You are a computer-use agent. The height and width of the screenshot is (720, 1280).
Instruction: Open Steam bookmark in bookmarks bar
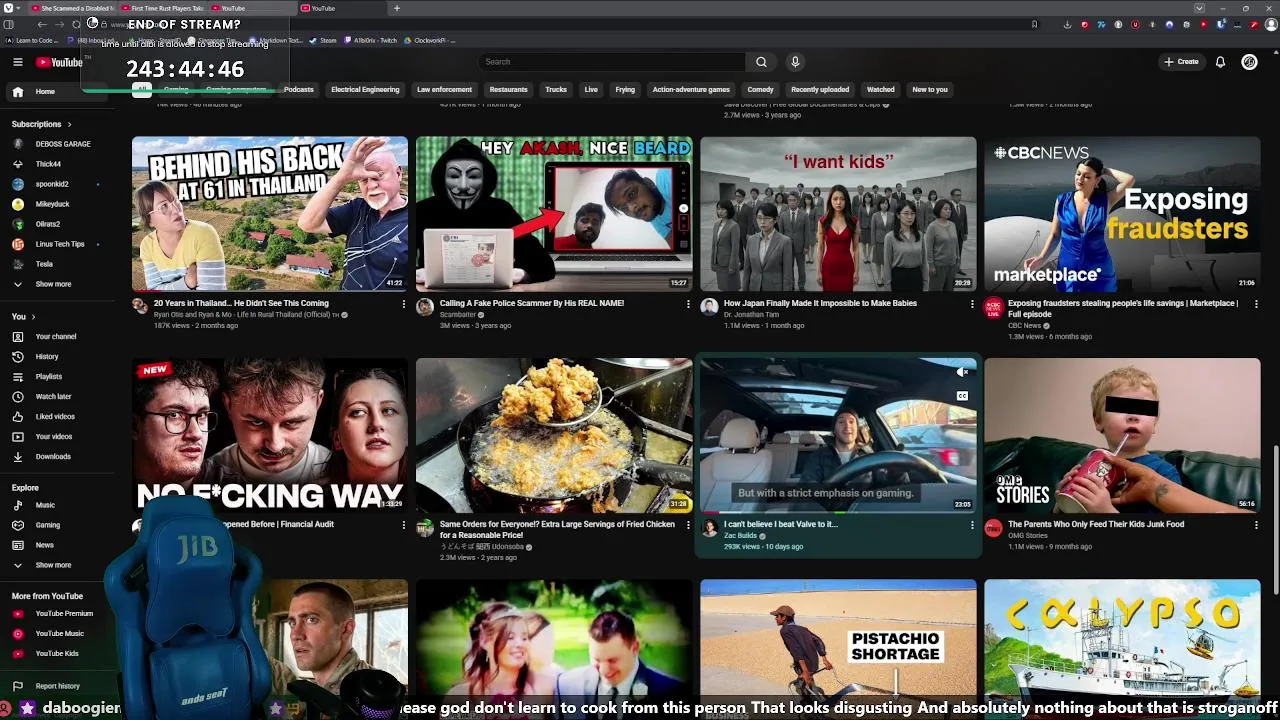click(323, 41)
